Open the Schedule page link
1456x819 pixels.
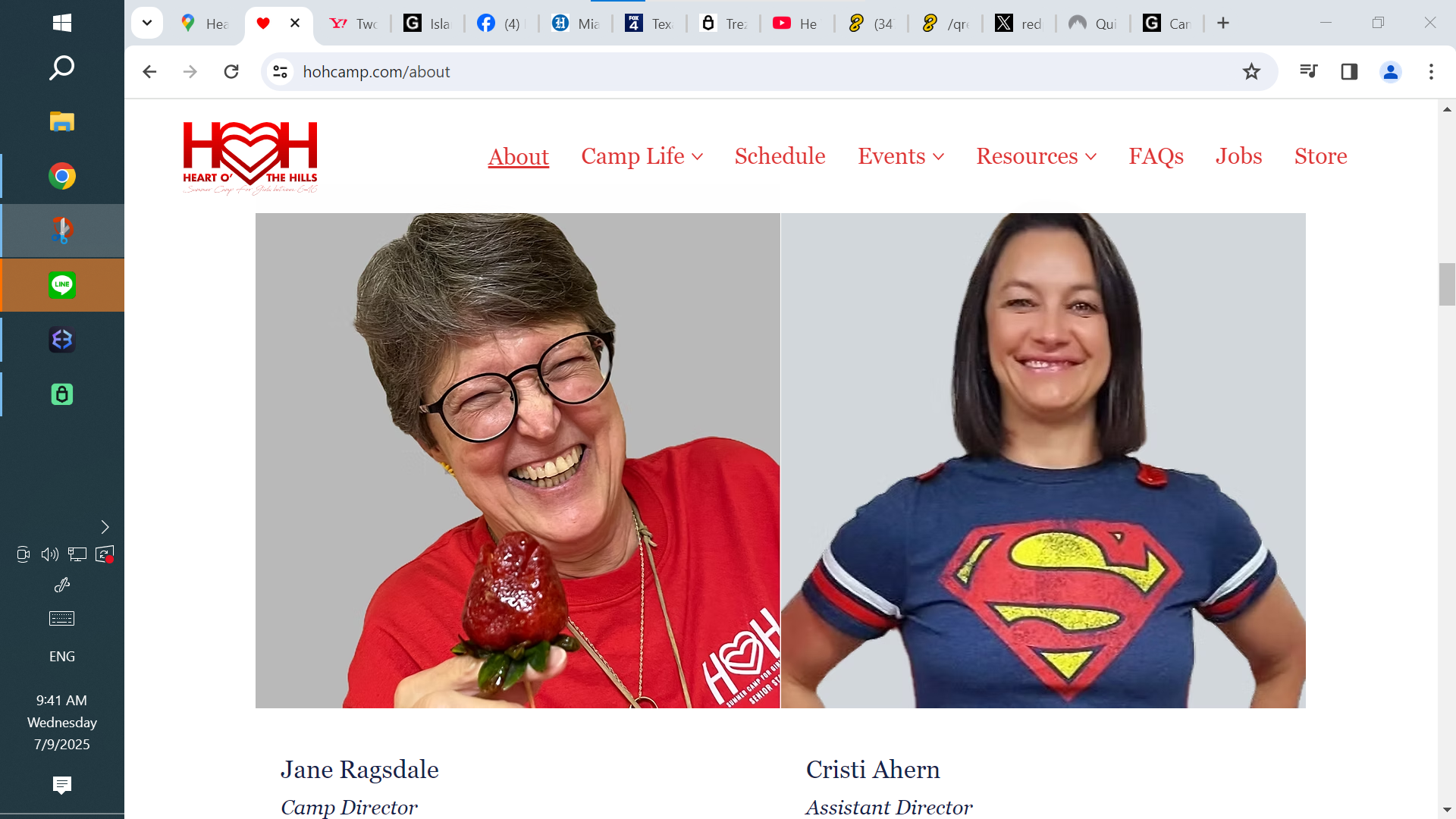[x=780, y=156]
